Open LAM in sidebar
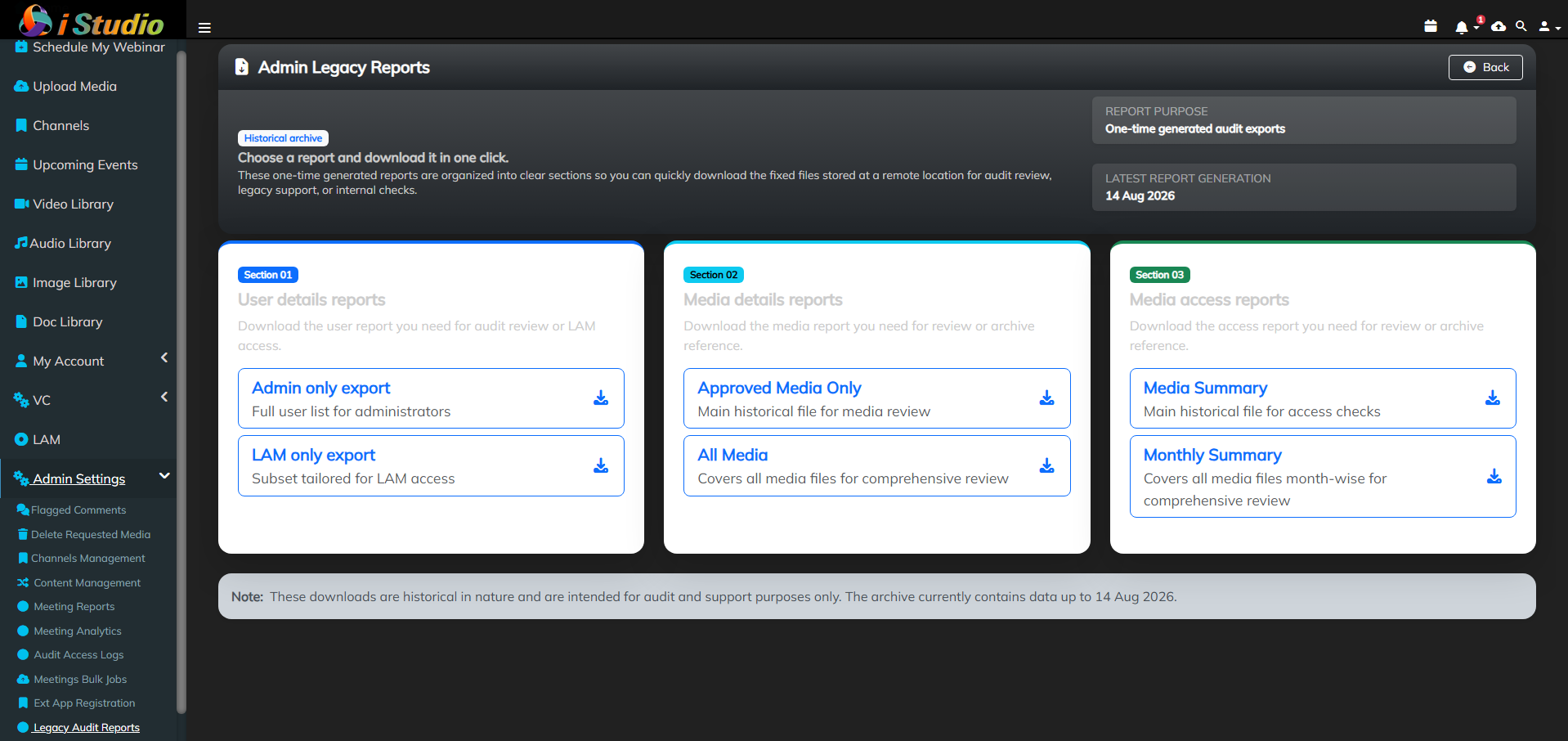 38,439
